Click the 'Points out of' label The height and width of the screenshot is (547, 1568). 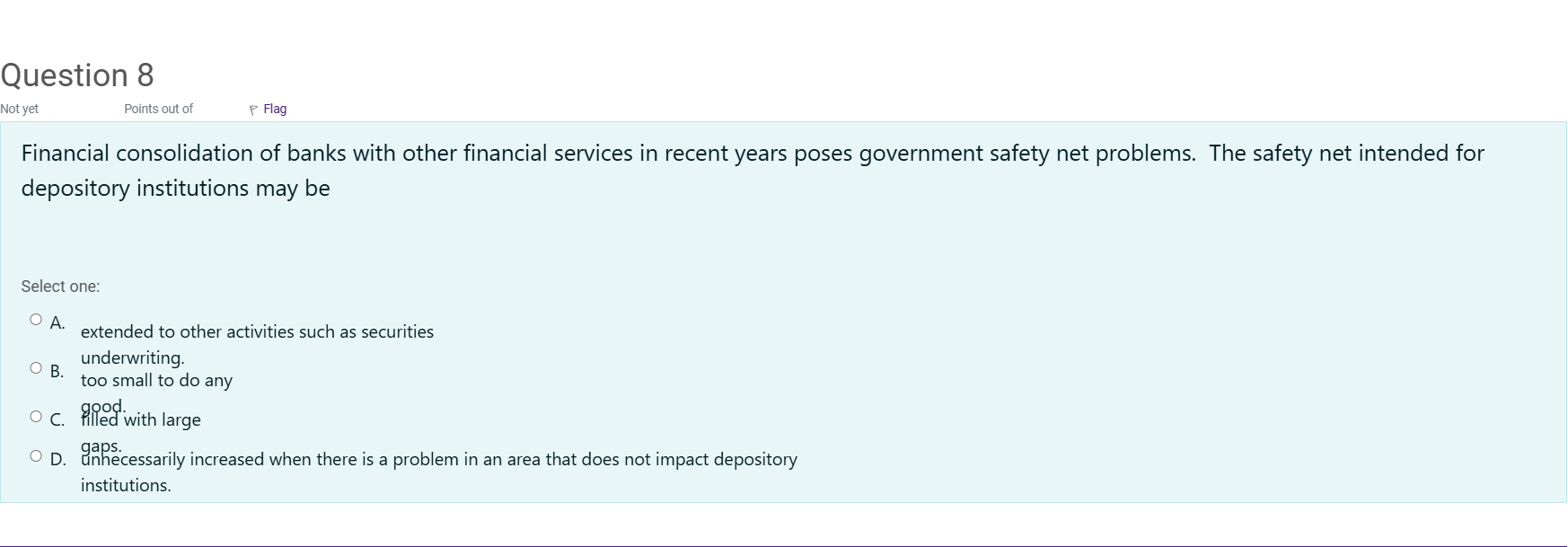click(x=158, y=109)
